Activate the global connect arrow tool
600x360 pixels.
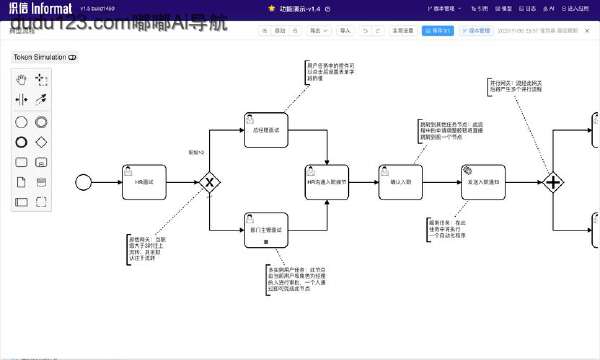pos(41,99)
